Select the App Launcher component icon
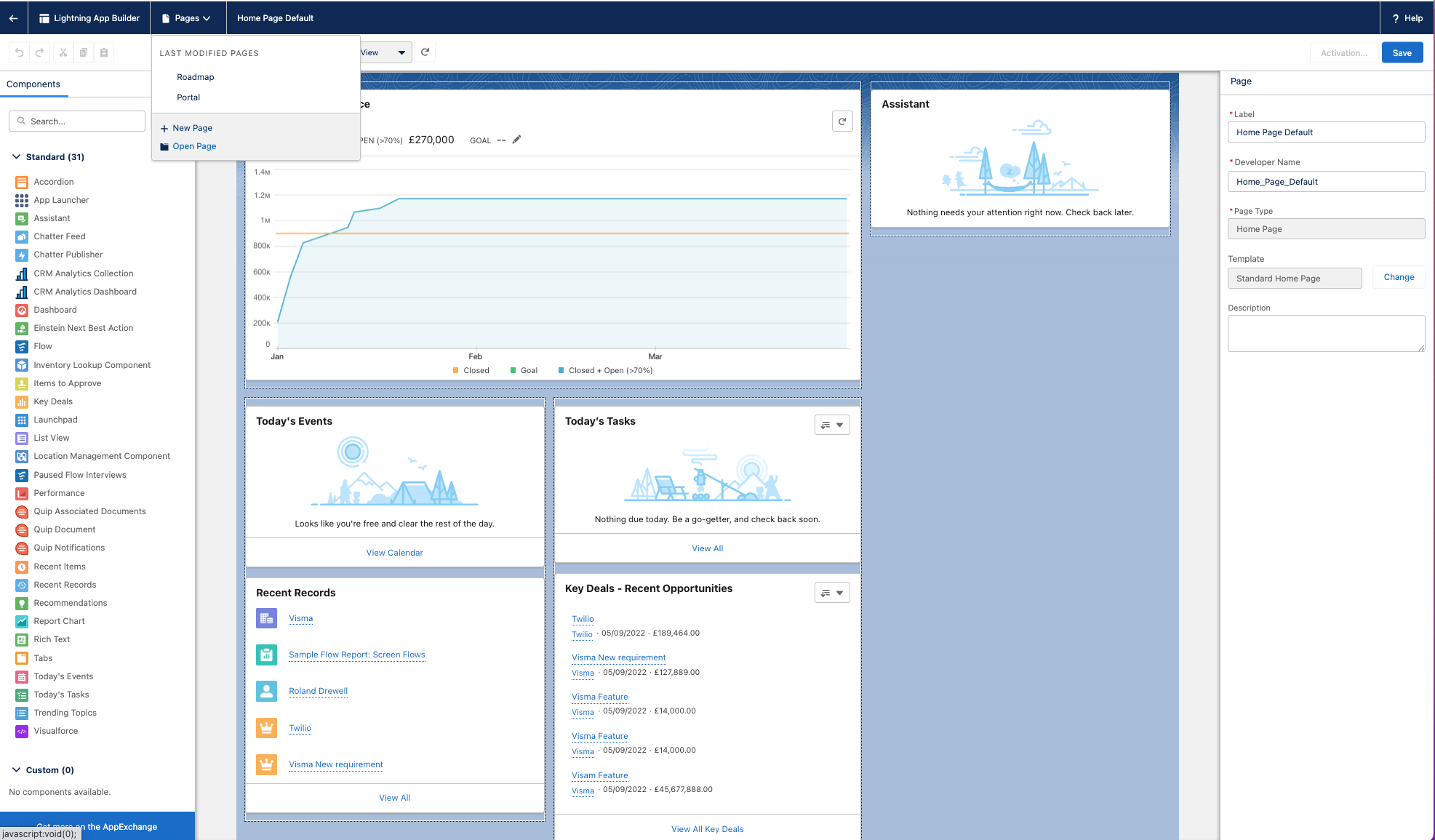This screenshot has width=1435, height=840. coord(22,200)
